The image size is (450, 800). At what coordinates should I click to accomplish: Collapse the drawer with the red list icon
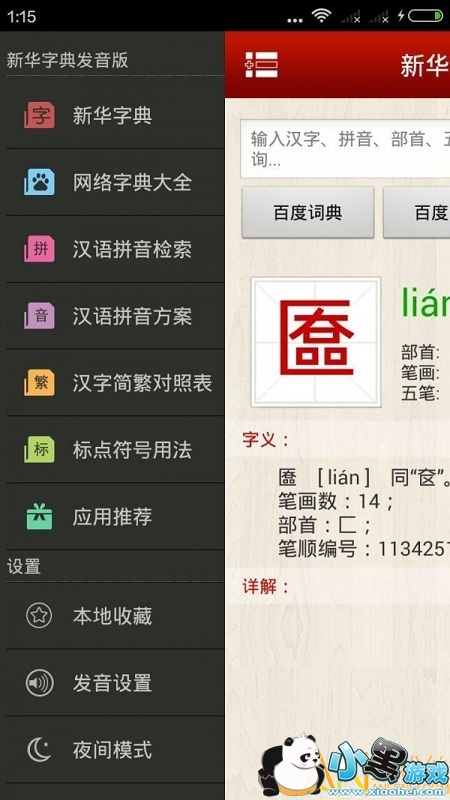coord(261,65)
